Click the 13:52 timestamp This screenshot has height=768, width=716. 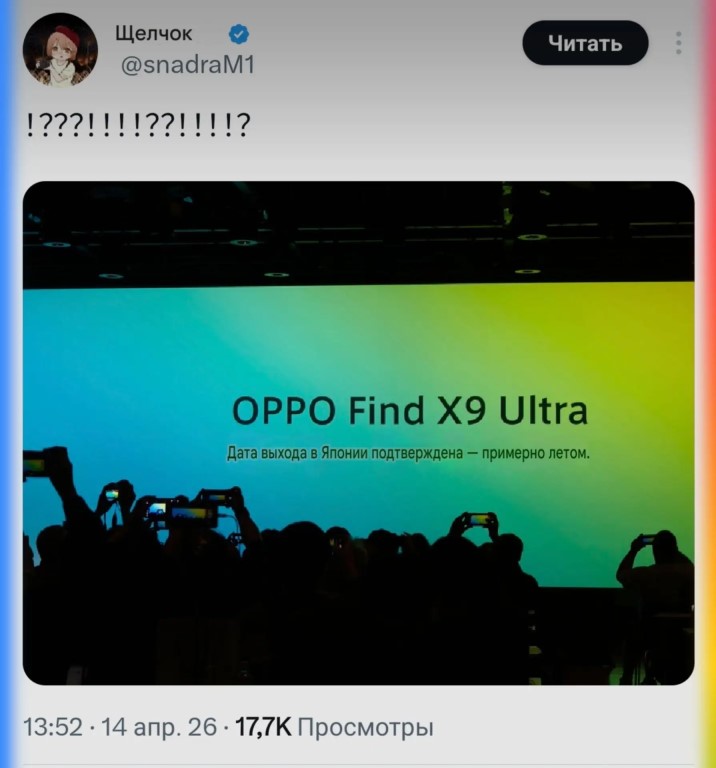pyautogui.click(x=53, y=727)
